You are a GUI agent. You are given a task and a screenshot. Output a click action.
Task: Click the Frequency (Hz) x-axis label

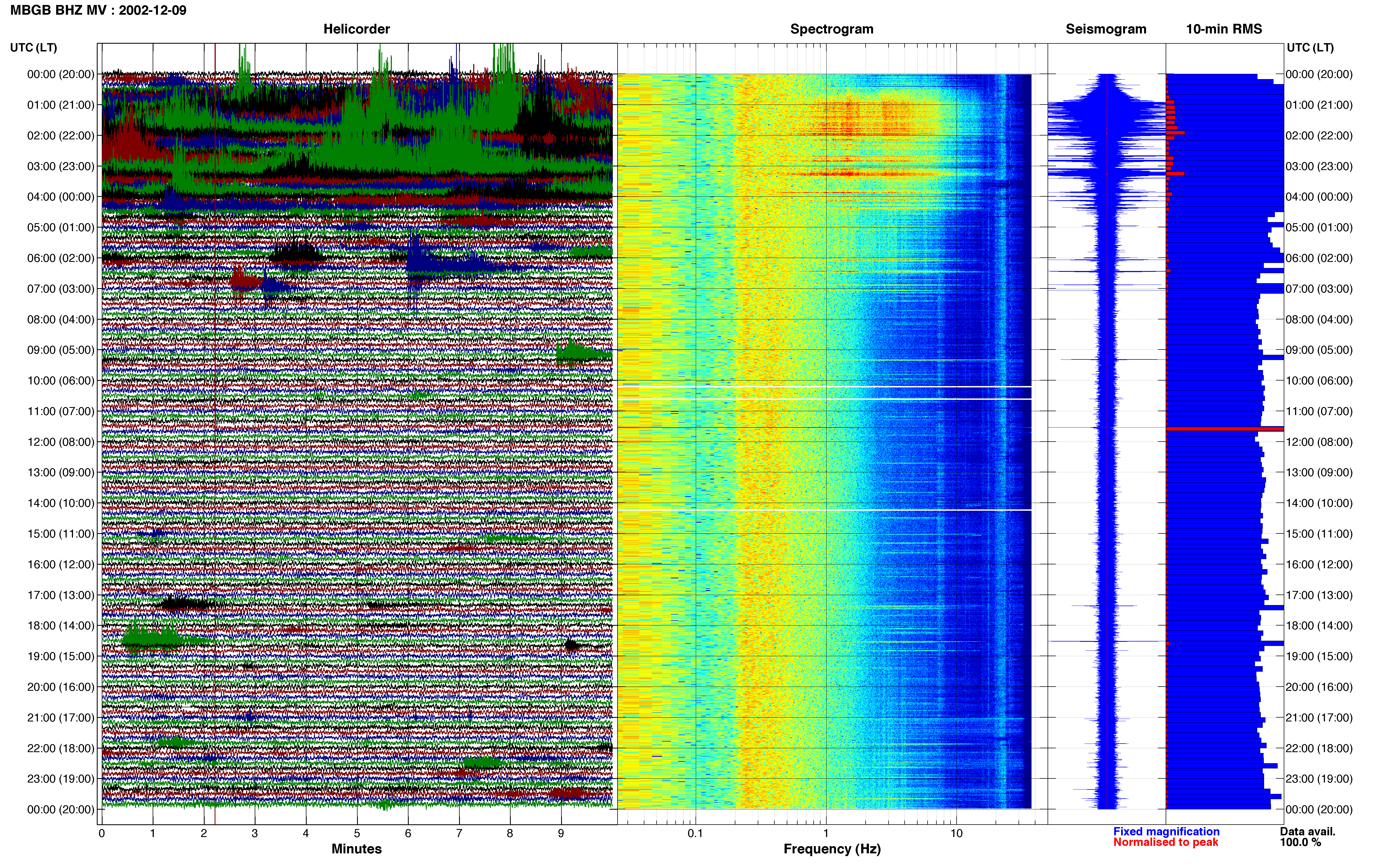[832, 849]
